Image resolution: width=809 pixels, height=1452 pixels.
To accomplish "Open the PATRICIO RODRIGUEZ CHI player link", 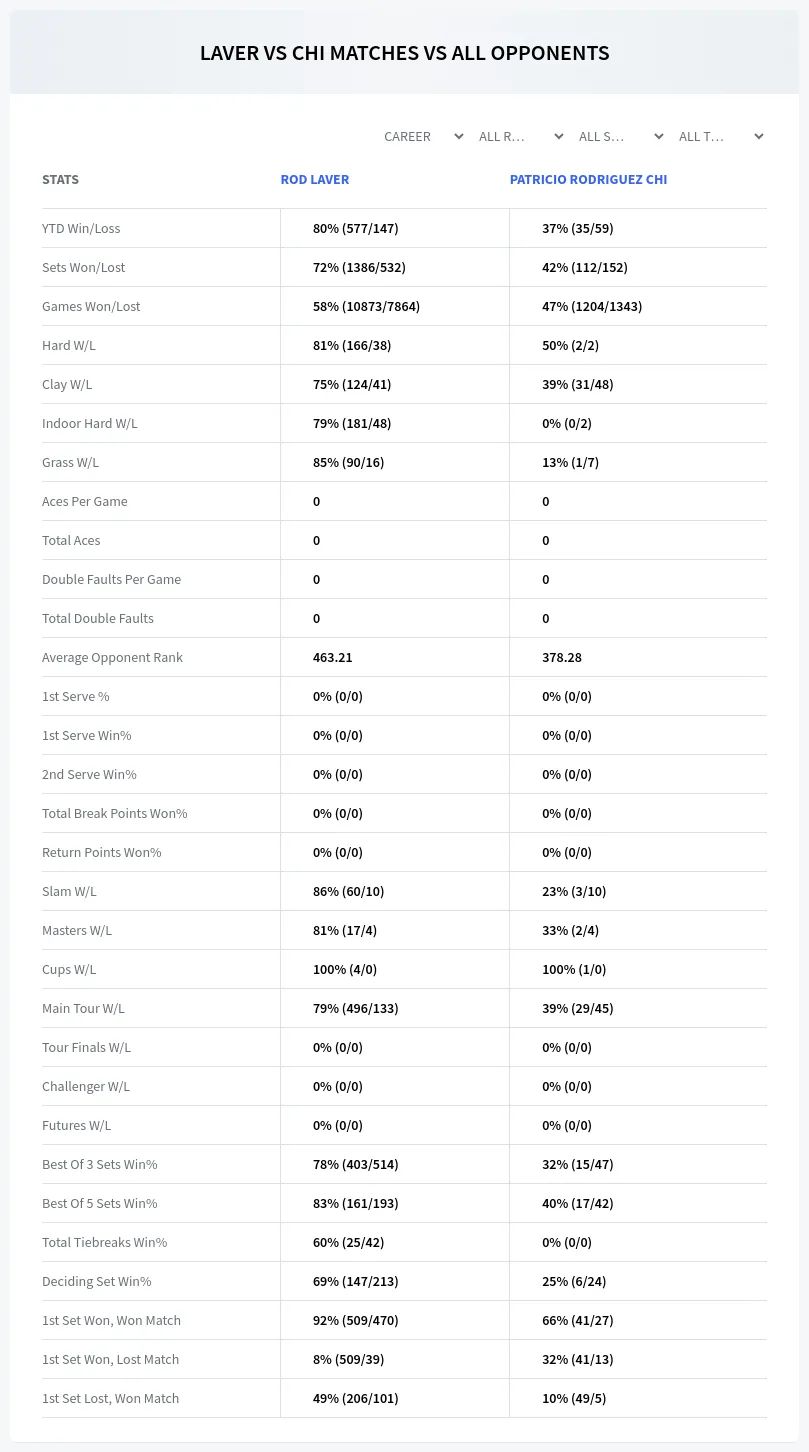I will point(588,180).
